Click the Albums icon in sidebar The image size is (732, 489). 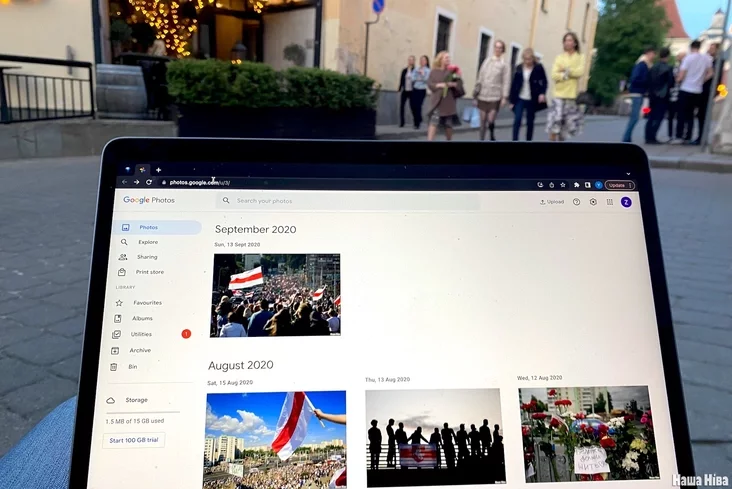click(x=118, y=319)
